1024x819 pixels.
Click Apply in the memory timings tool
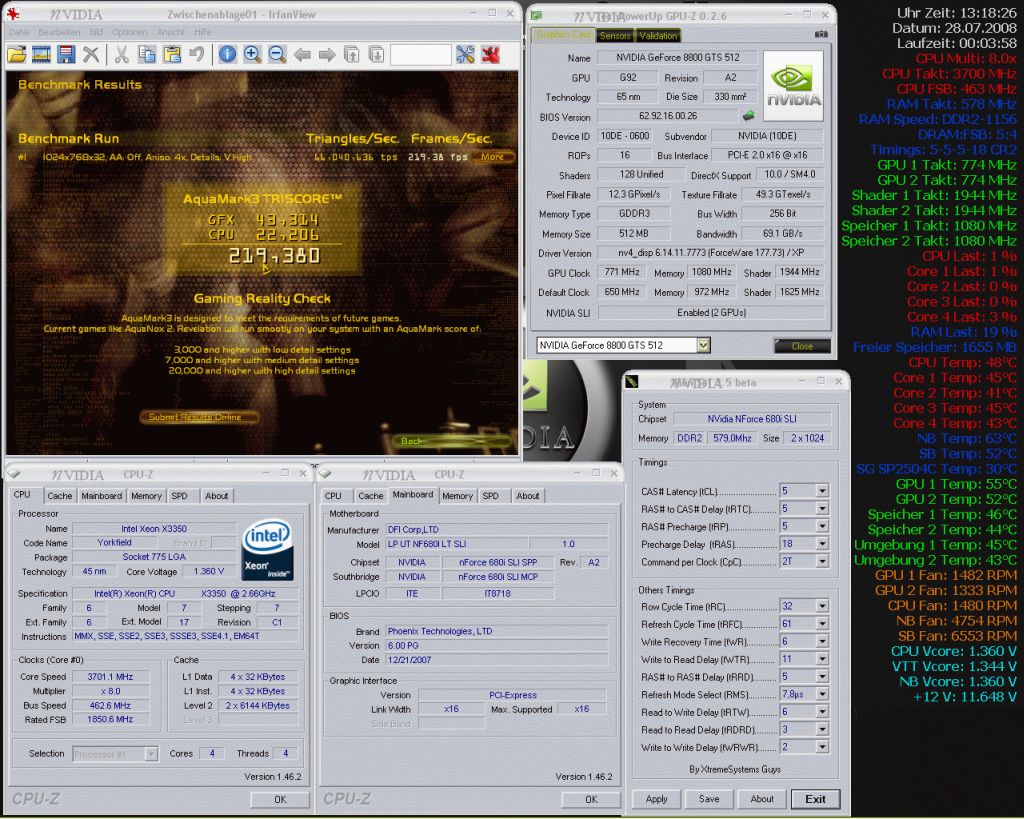[x=656, y=799]
